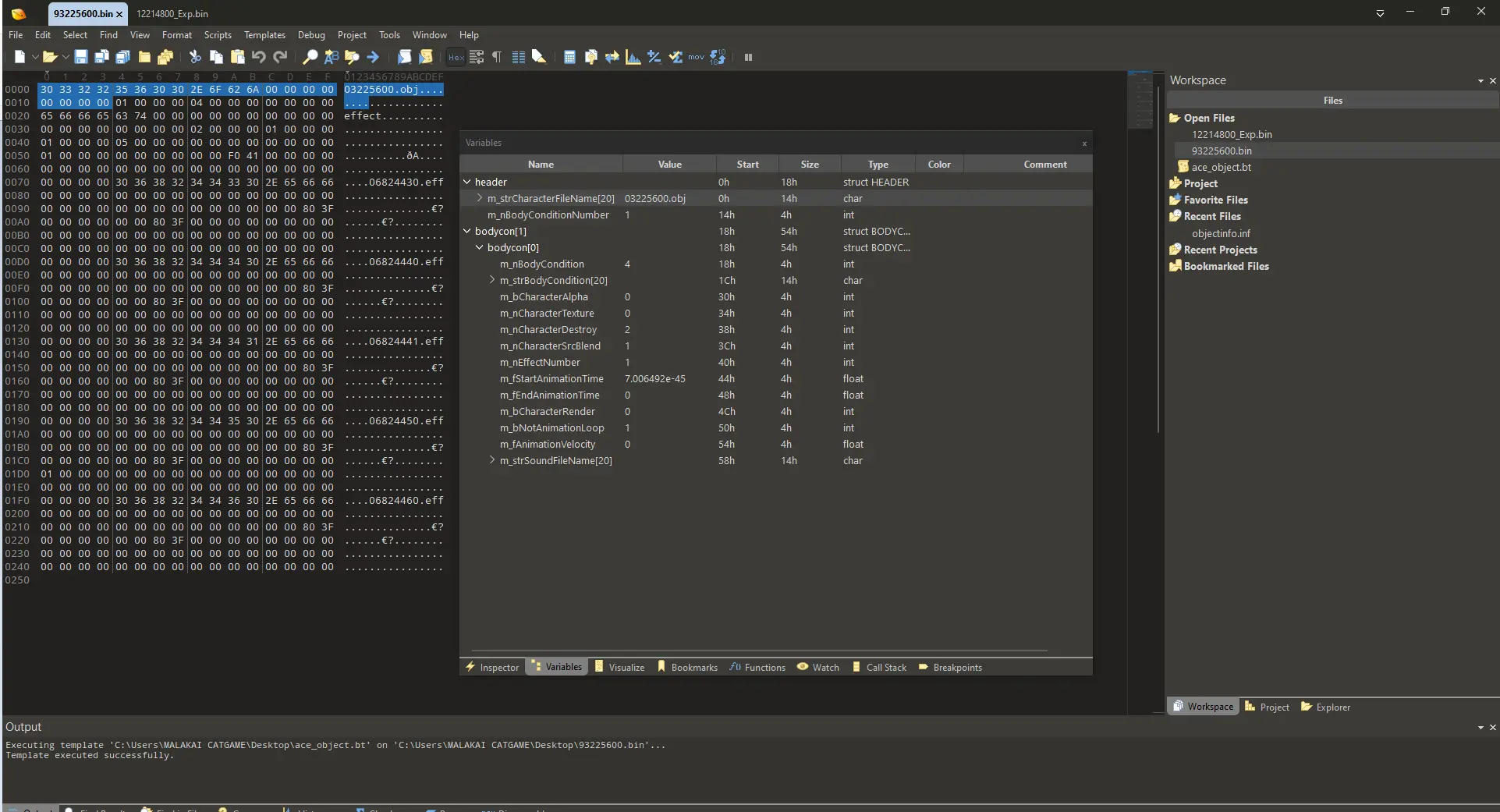1500x812 pixels.
Task: Click the Undo arrow icon
Action: [259, 57]
